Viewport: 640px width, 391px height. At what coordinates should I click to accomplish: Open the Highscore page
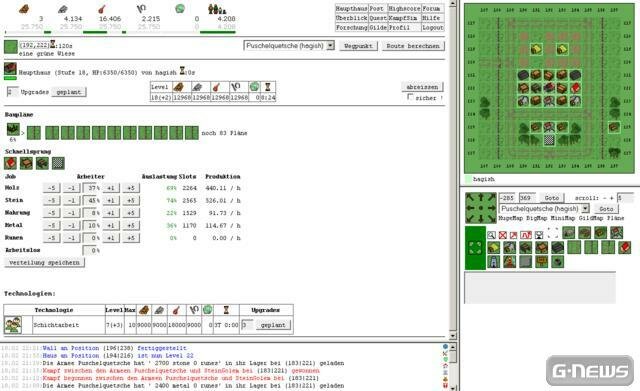(x=404, y=9)
